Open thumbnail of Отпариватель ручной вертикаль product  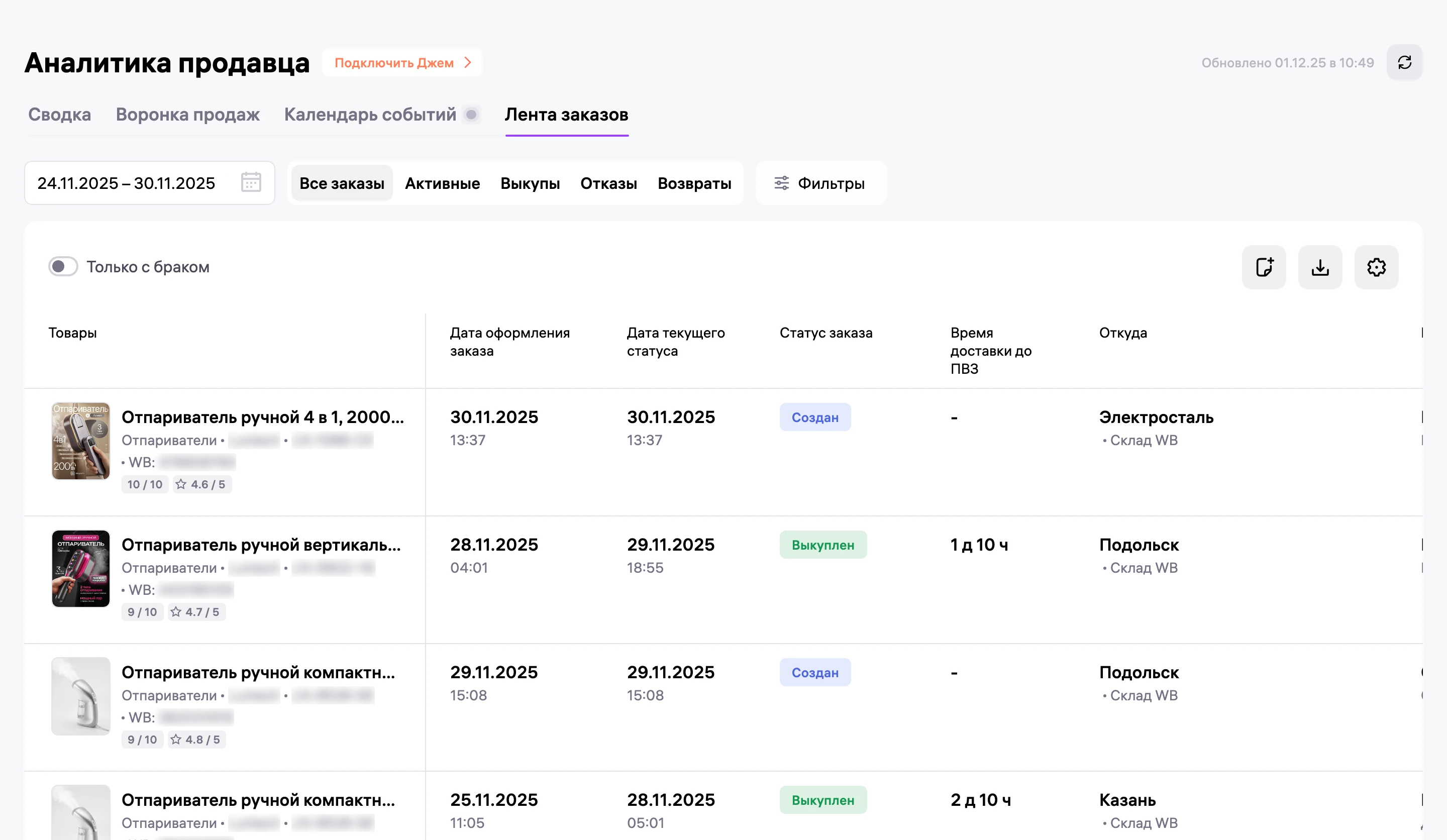click(80, 568)
